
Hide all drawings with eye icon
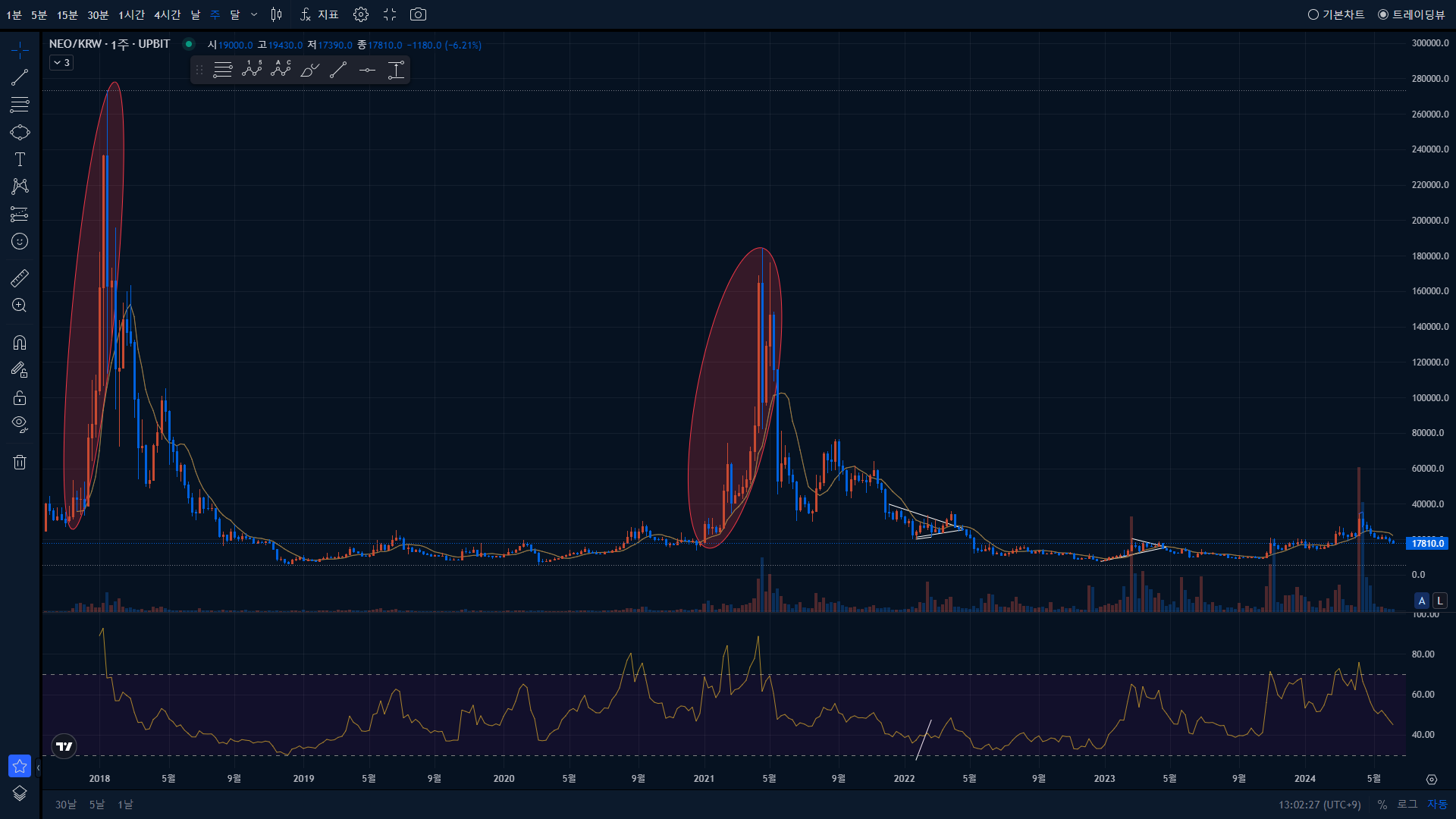[x=20, y=425]
